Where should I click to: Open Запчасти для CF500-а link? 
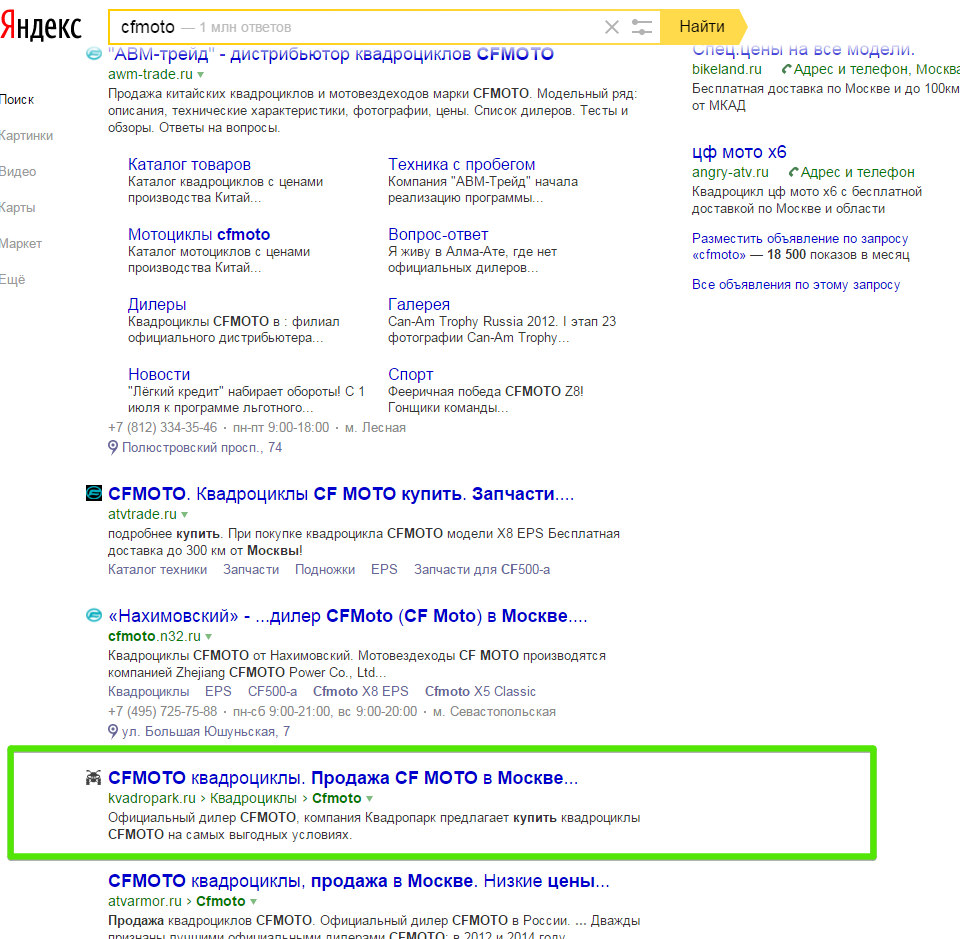(x=482, y=569)
